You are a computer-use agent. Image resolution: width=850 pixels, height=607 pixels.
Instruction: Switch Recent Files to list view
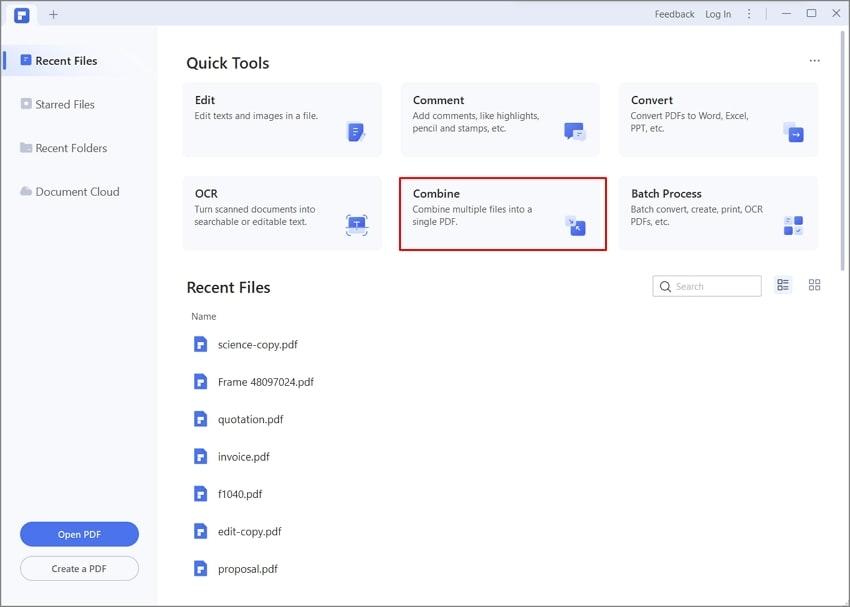pyautogui.click(x=783, y=285)
